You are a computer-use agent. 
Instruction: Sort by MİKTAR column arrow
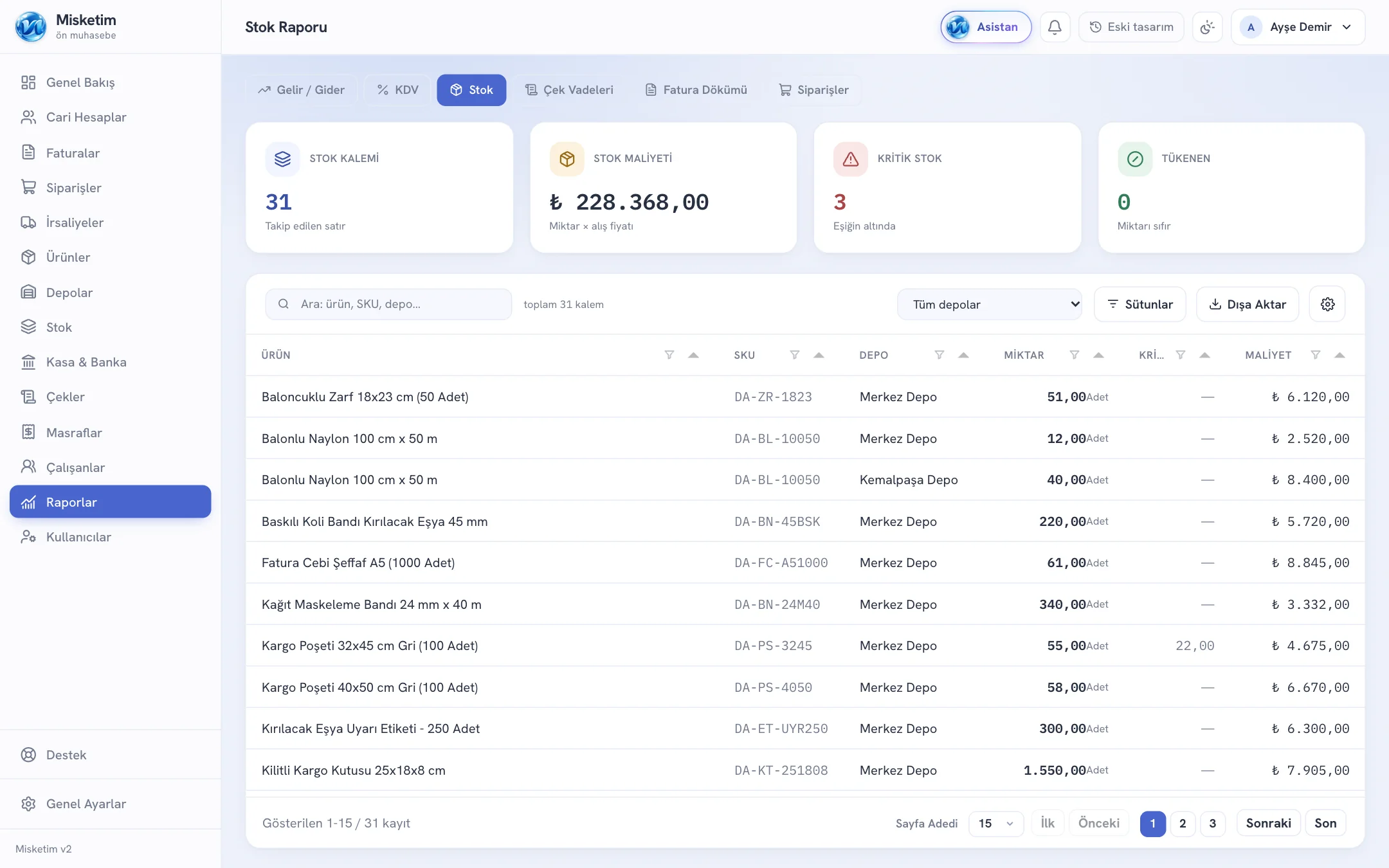(x=1098, y=355)
